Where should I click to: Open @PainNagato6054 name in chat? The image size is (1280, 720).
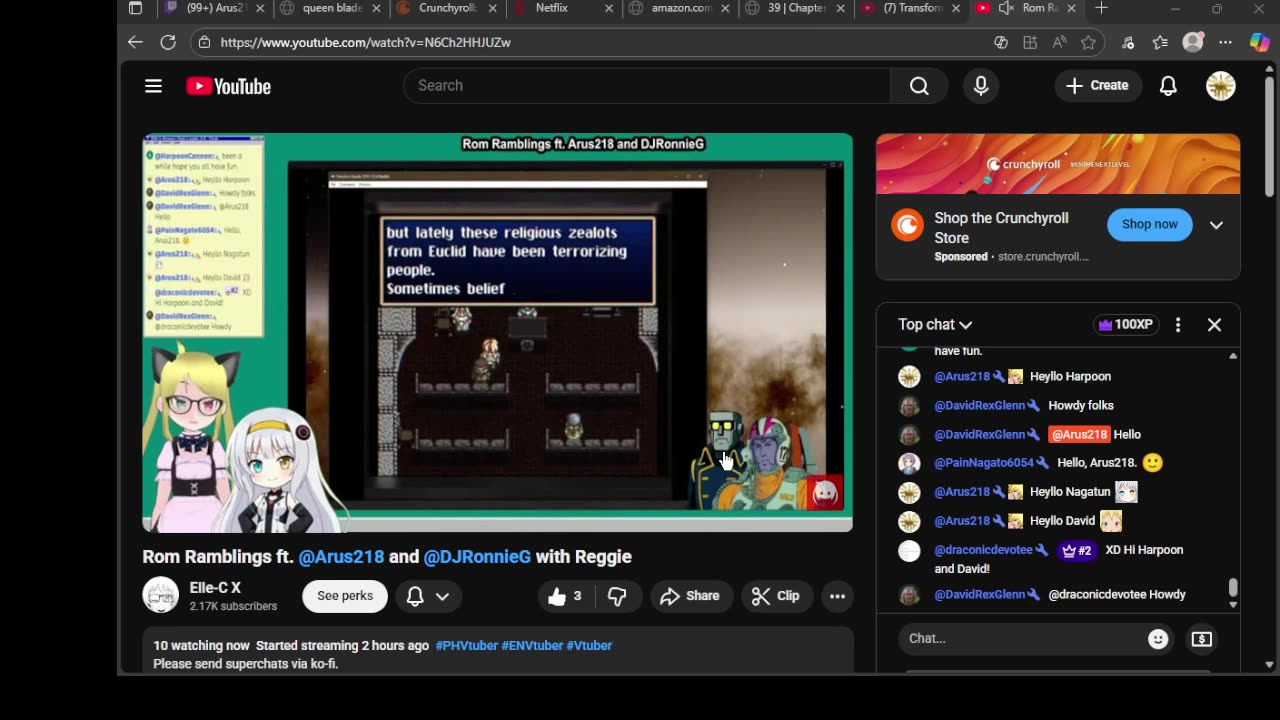click(x=984, y=463)
